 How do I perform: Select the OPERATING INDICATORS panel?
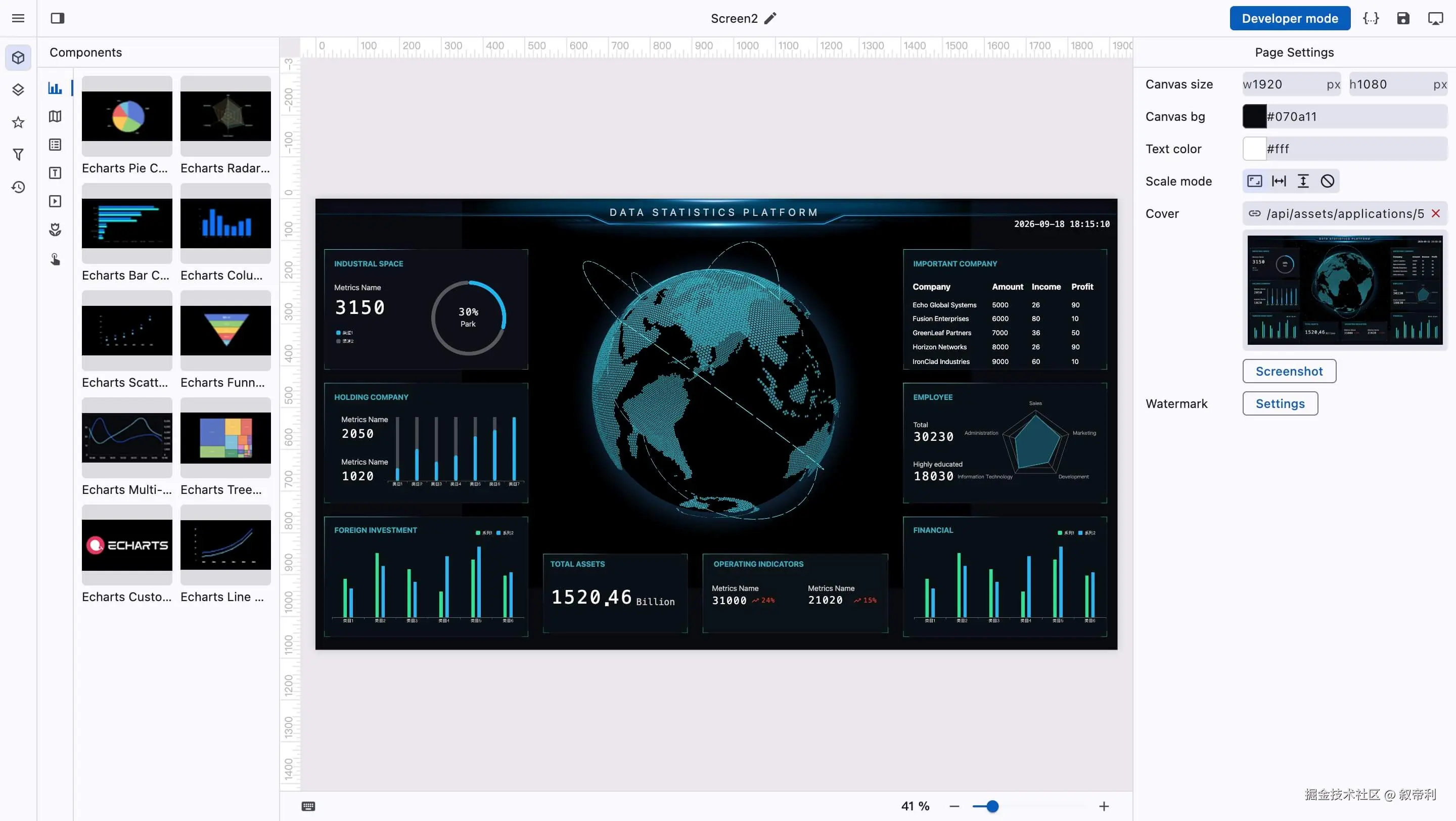click(x=795, y=594)
